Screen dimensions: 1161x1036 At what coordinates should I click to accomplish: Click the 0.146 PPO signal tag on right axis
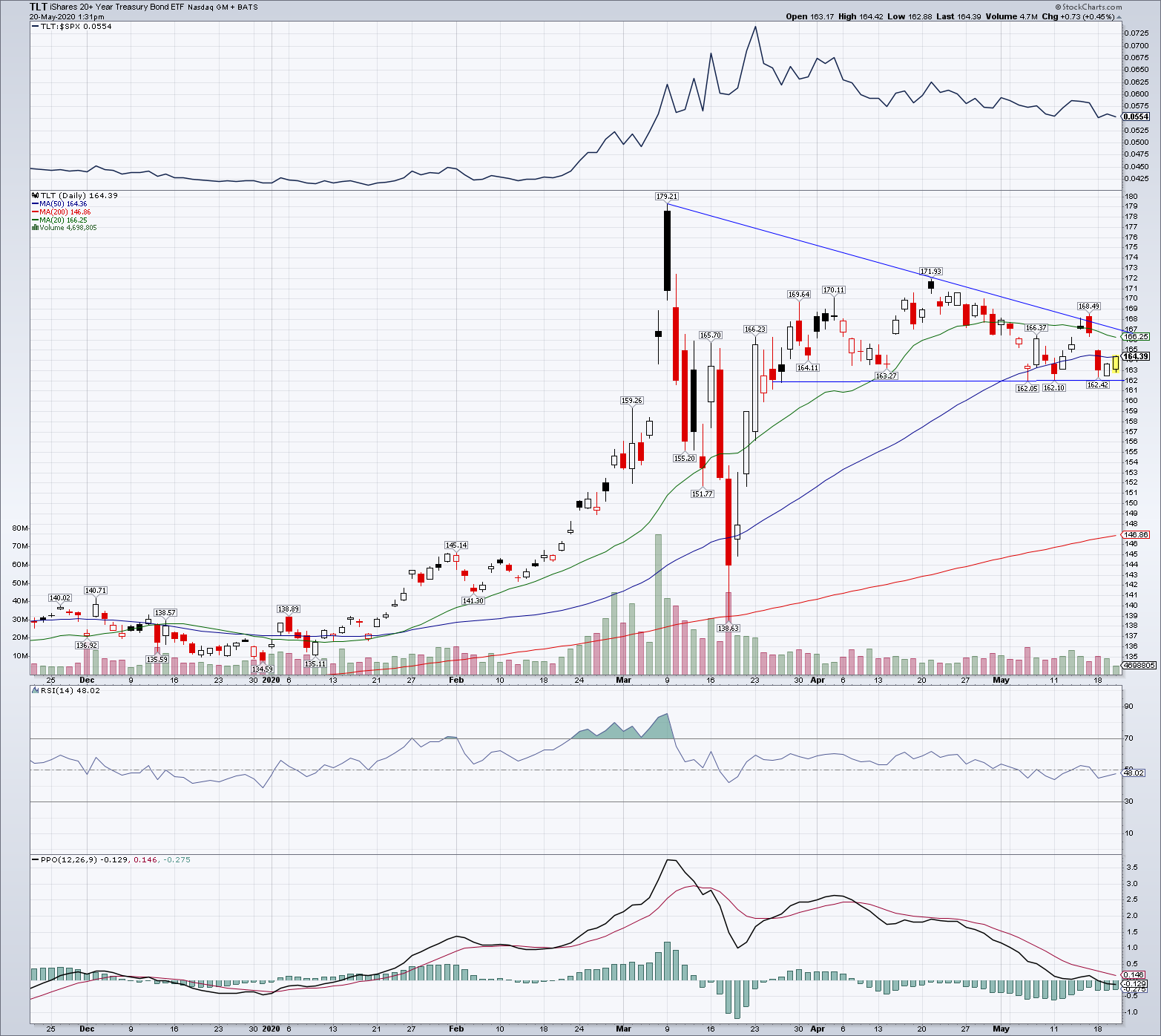1134,975
